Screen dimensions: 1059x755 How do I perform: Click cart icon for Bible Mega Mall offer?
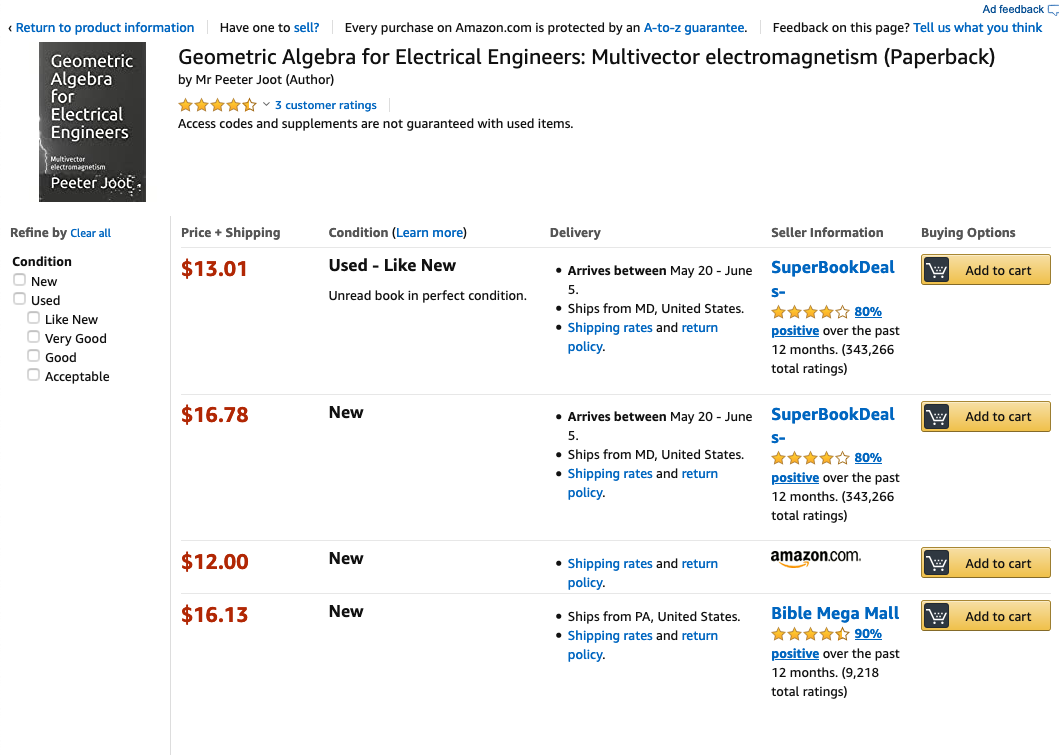(x=936, y=616)
